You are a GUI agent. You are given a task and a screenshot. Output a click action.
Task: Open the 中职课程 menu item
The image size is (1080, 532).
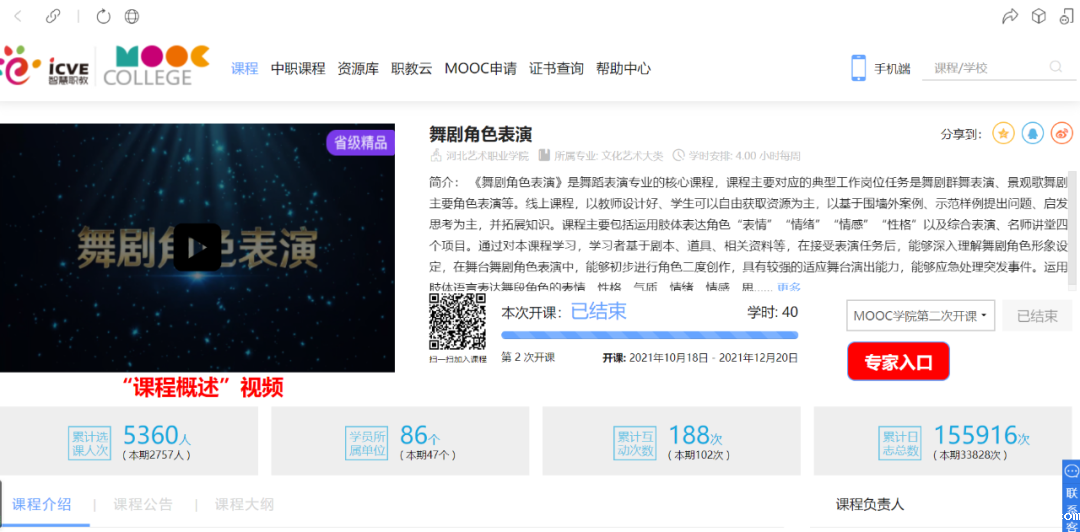tap(298, 69)
